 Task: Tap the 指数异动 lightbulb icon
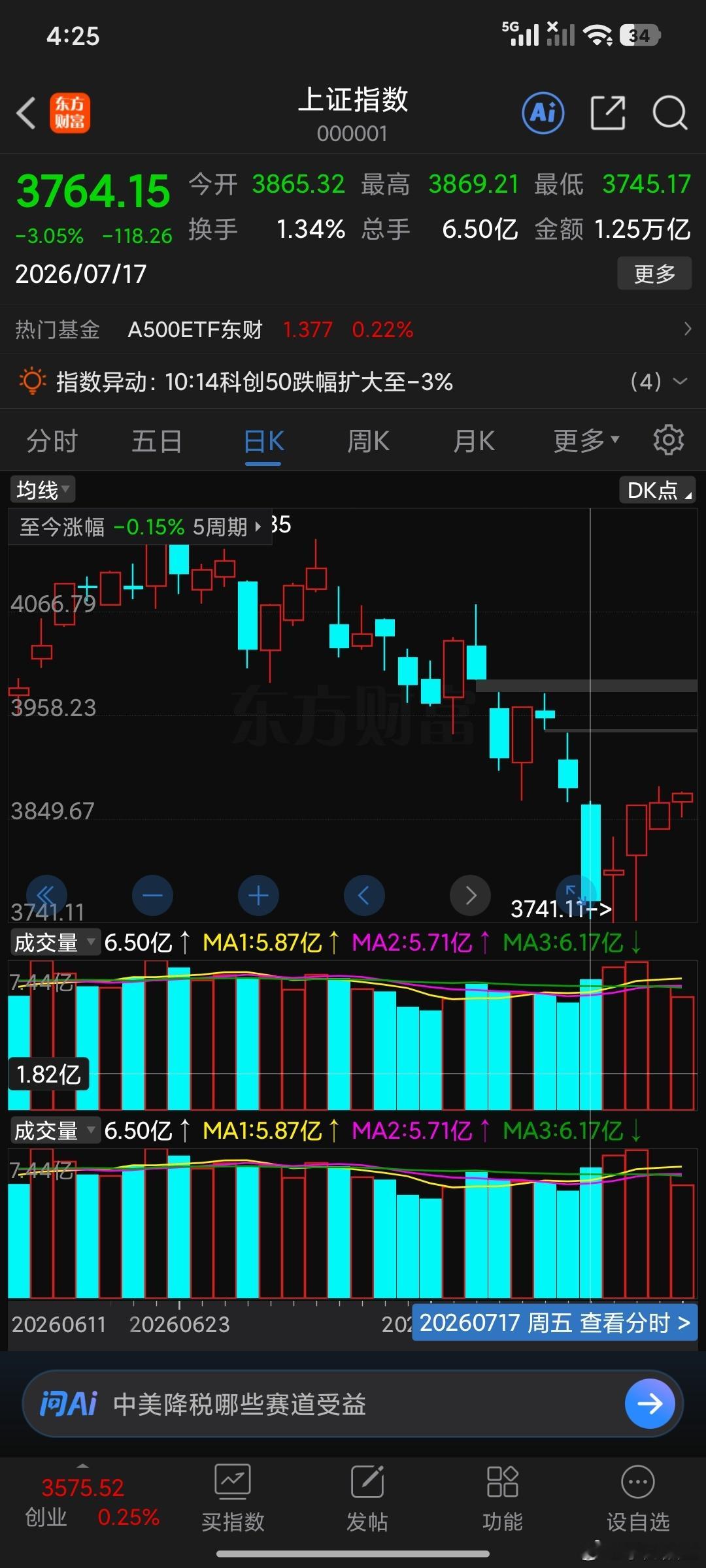(x=31, y=381)
